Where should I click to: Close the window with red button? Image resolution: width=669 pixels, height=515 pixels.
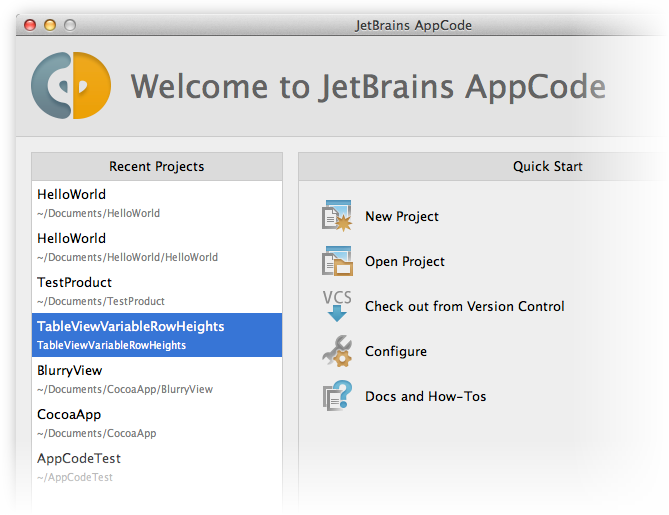[x=30, y=25]
